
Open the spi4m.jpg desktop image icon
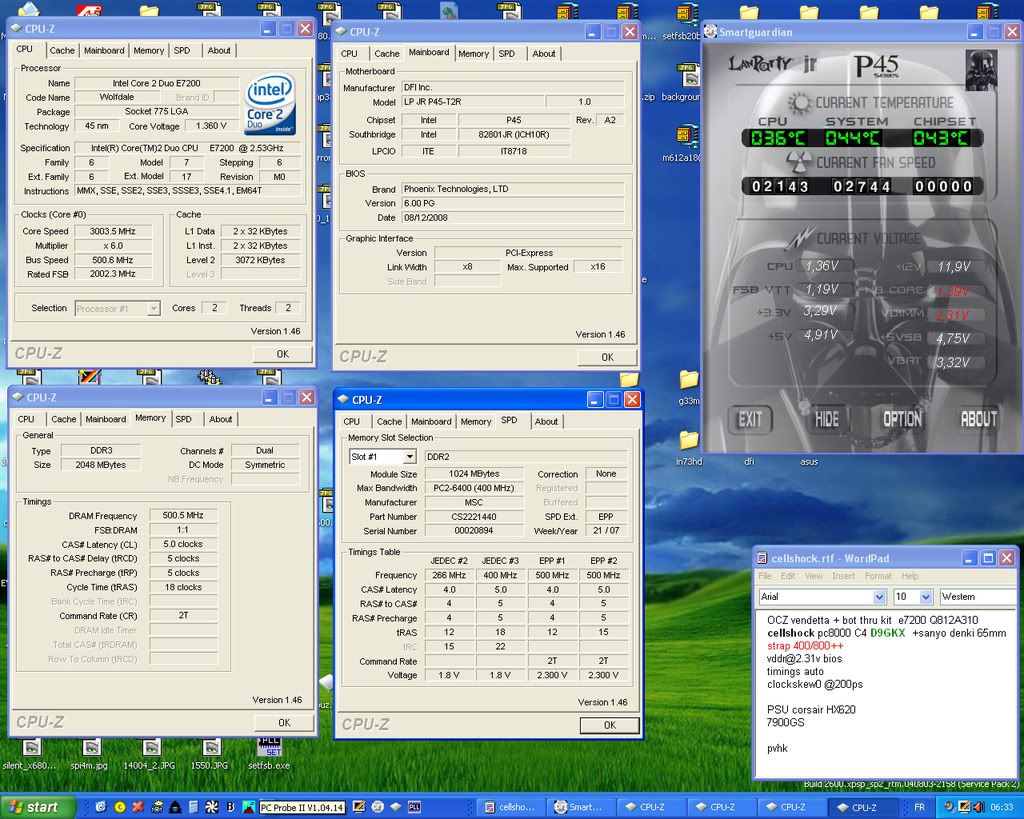(91, 748)
